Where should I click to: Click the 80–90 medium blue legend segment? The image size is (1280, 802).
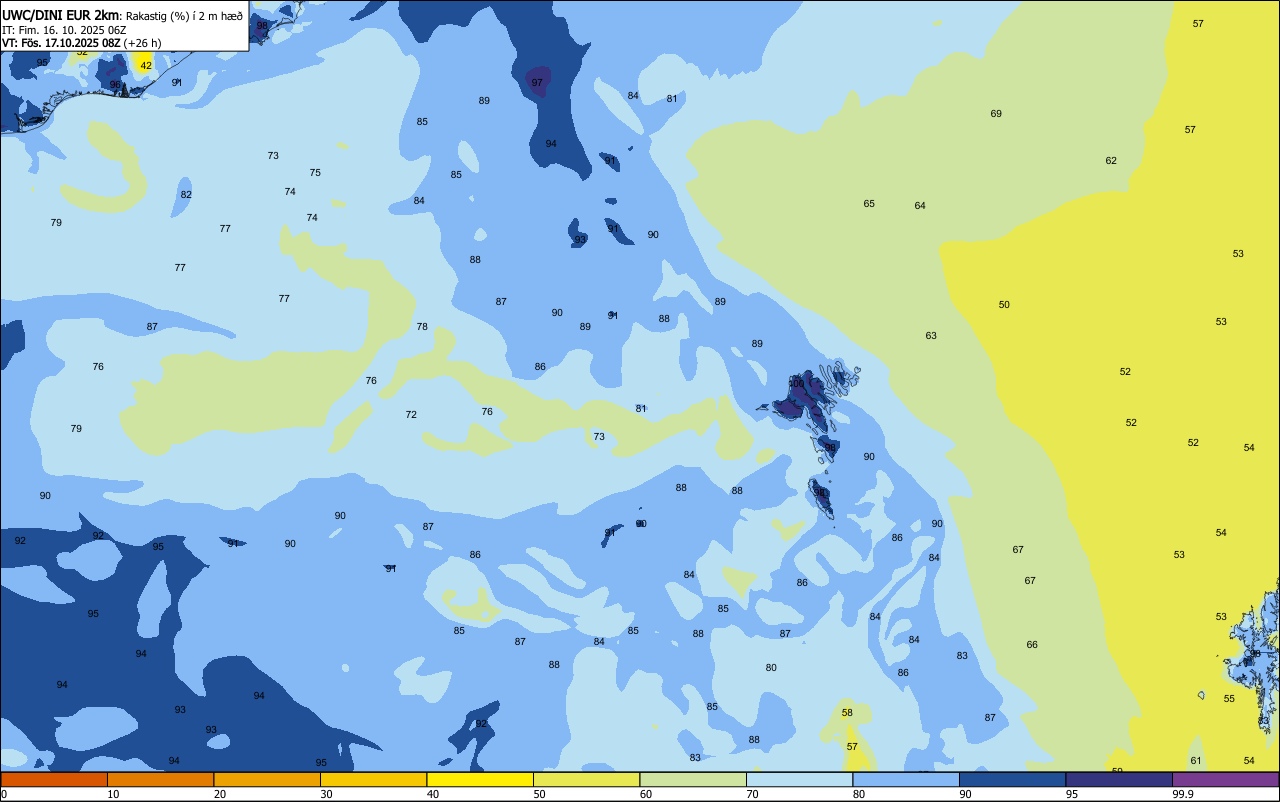pos(906,779)
